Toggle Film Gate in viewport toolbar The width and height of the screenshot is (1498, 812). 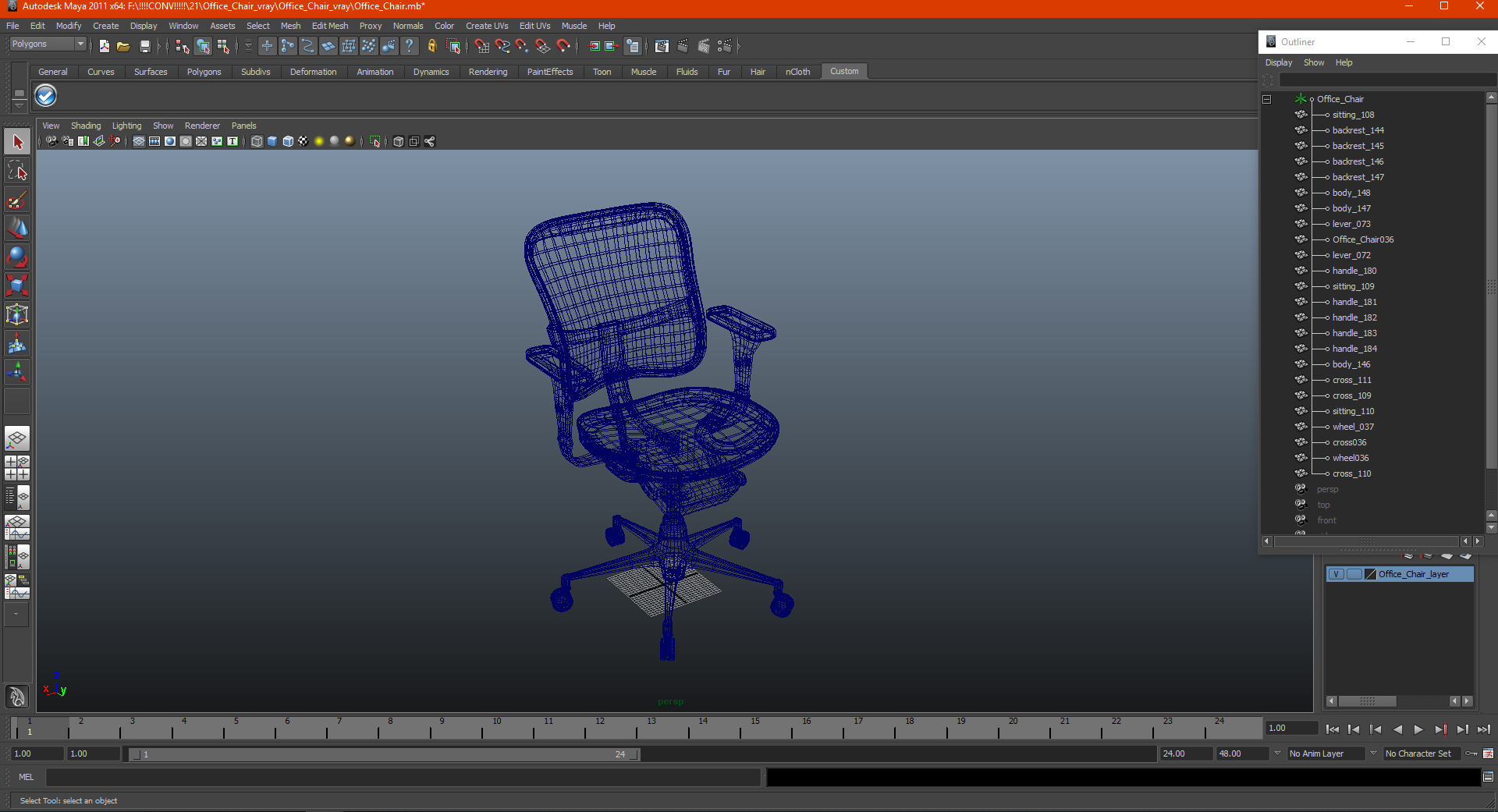(154, 141)
